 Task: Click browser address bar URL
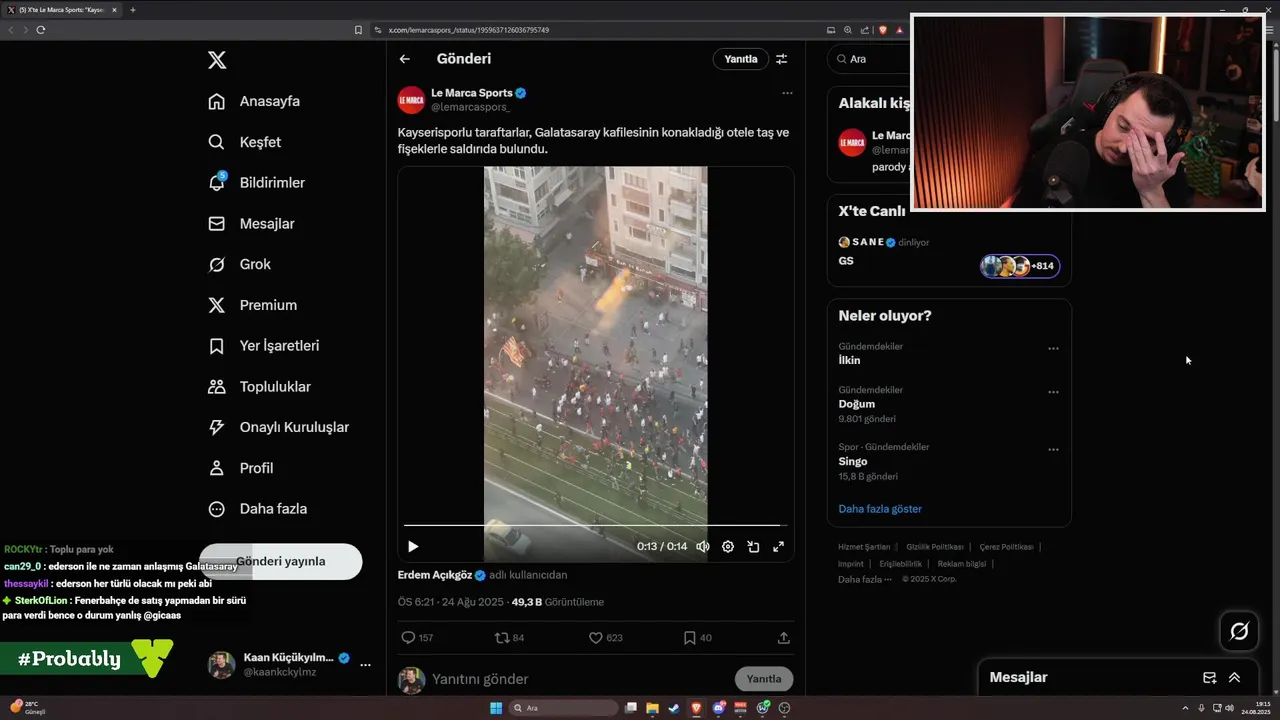469,30
